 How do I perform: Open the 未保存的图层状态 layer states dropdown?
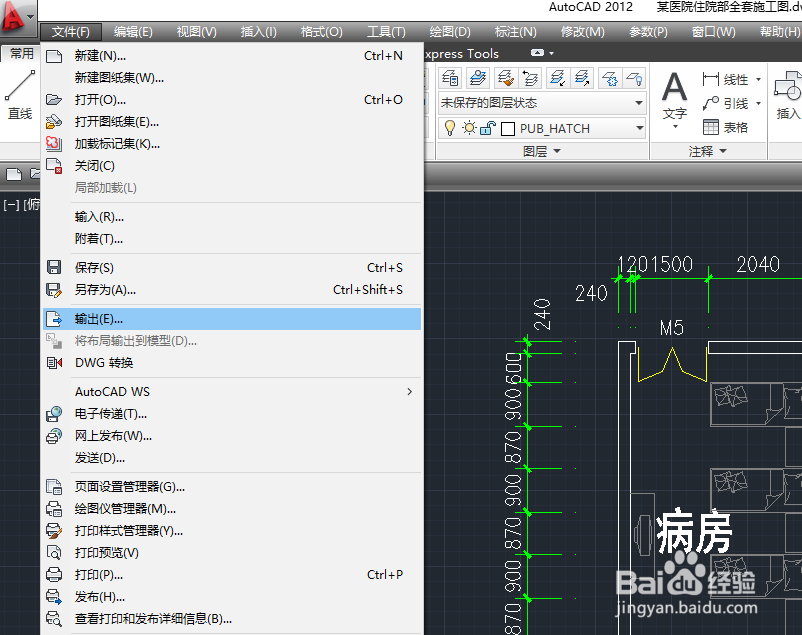(639, 102)
